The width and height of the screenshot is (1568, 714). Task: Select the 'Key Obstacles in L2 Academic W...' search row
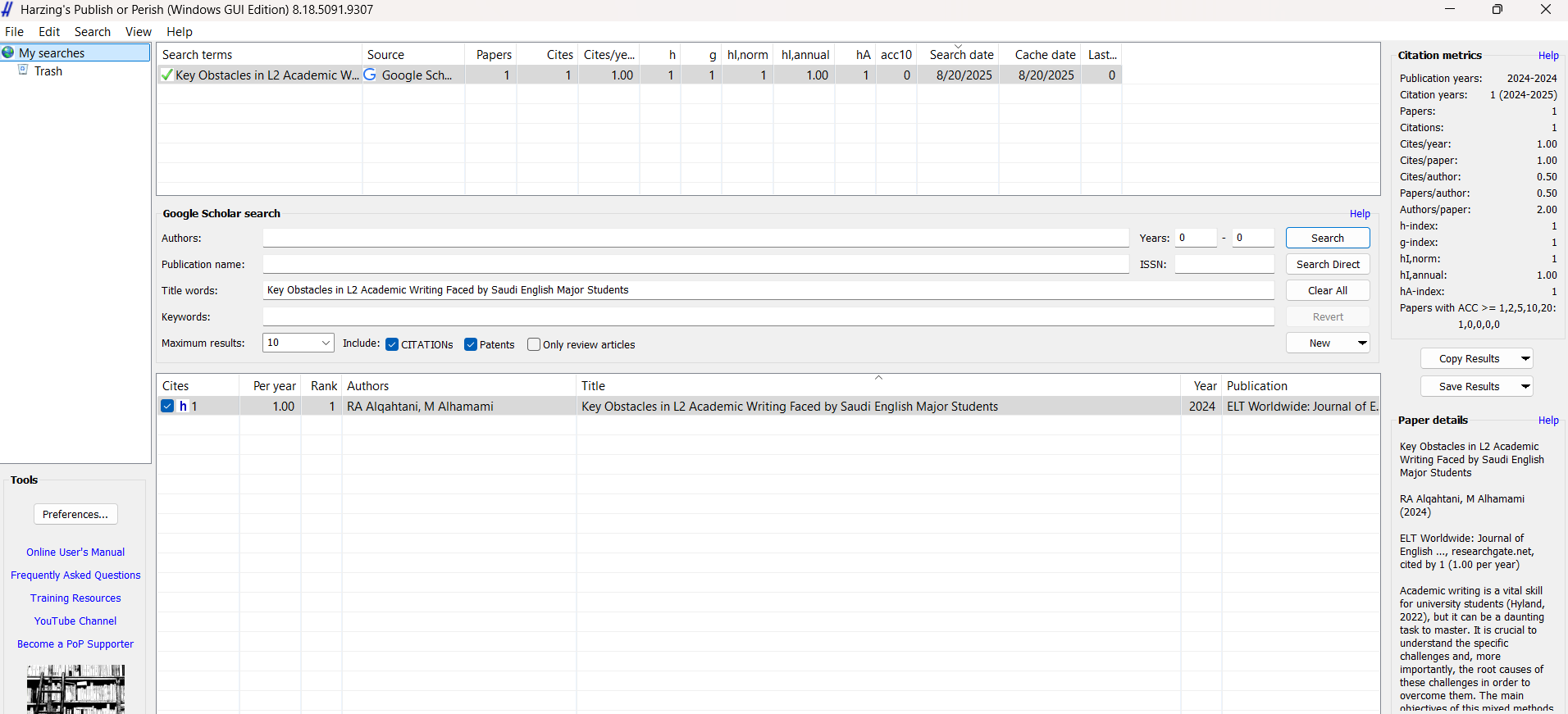(x=639, y=75)
